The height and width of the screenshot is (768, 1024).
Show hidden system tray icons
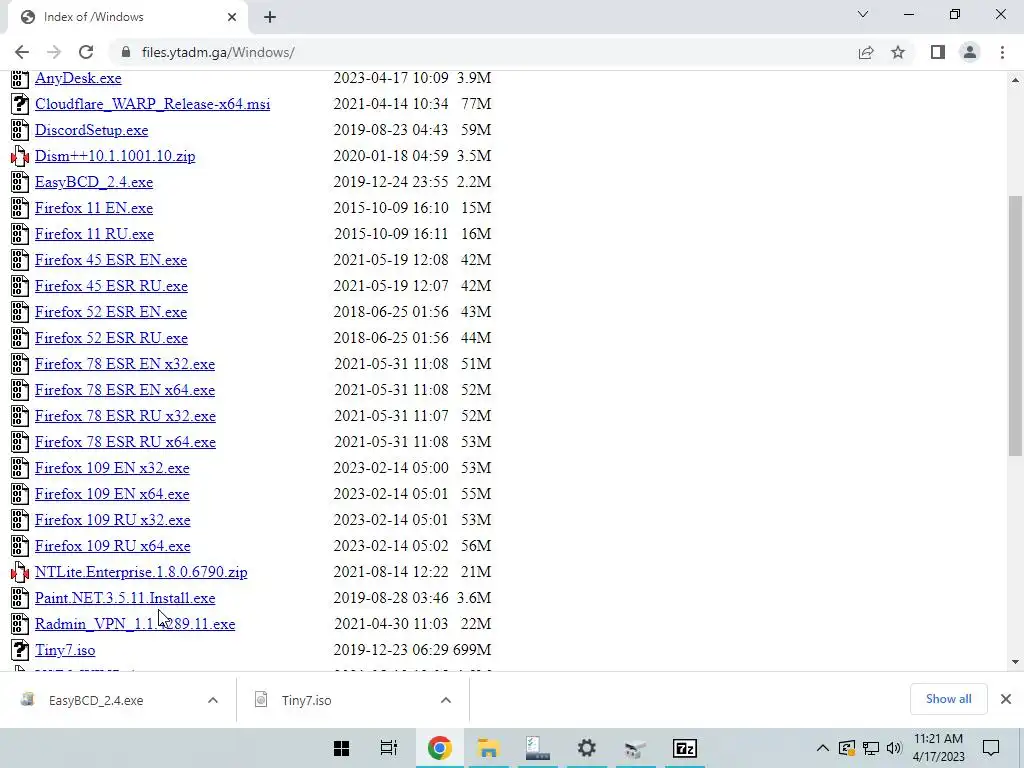point(823,748)
